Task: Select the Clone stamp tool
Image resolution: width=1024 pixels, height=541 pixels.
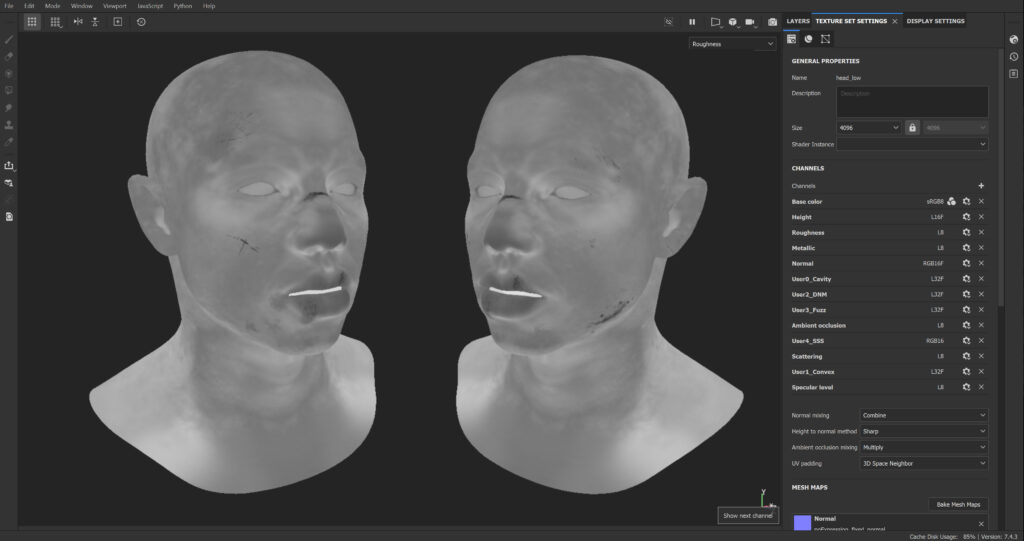Action: coord(9,125)
